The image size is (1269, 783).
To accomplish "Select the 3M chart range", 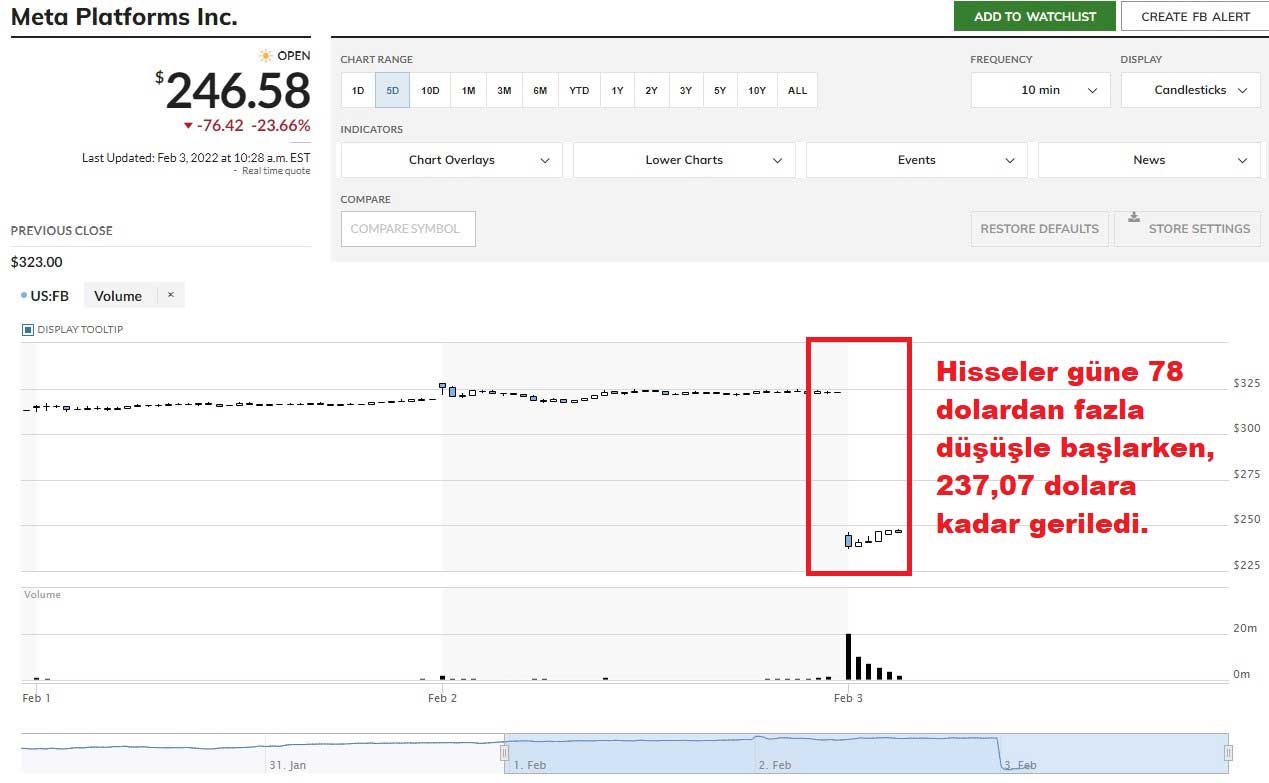I will tap(504, 90).
